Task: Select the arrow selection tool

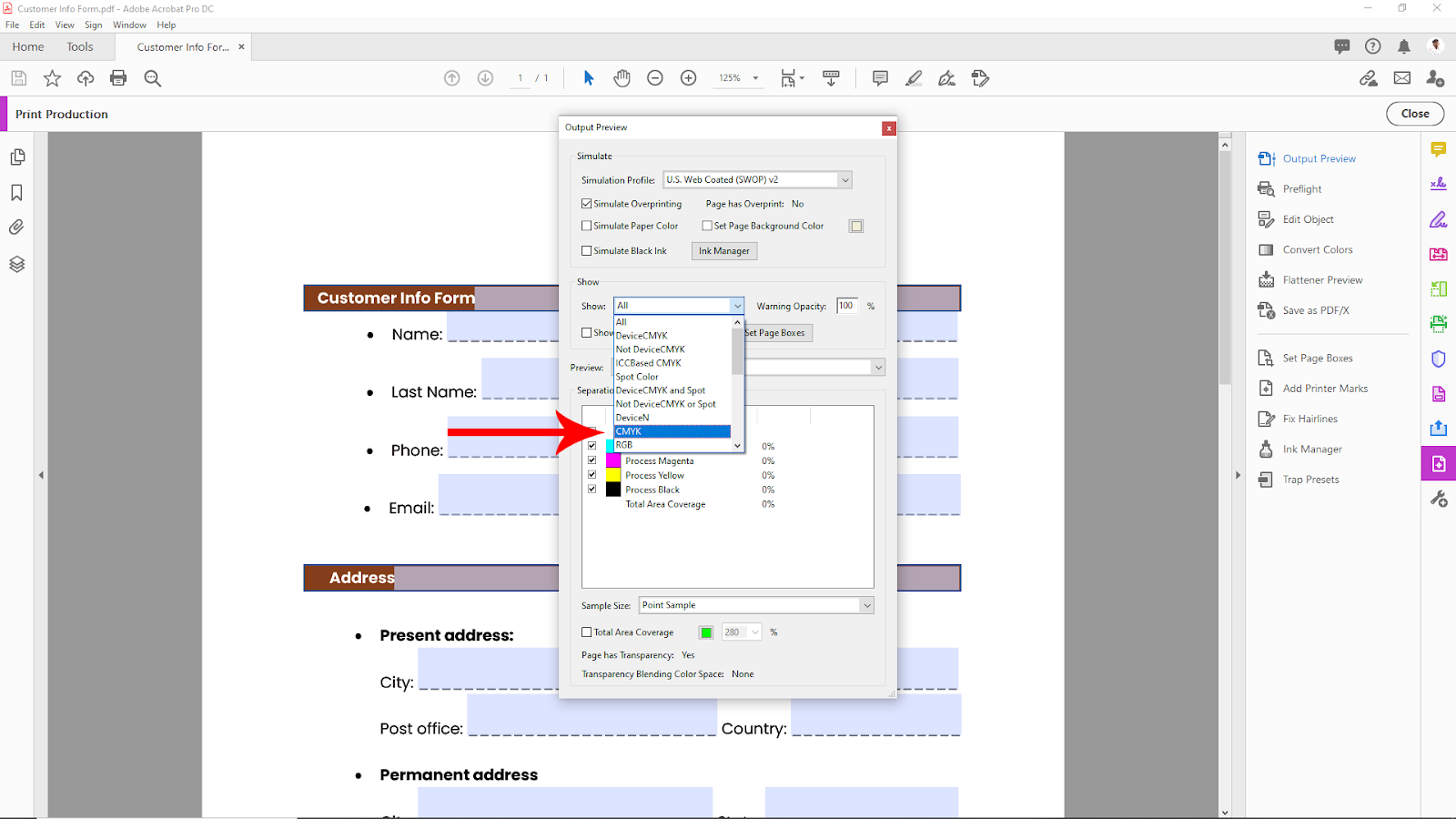Action: point(589,78)
